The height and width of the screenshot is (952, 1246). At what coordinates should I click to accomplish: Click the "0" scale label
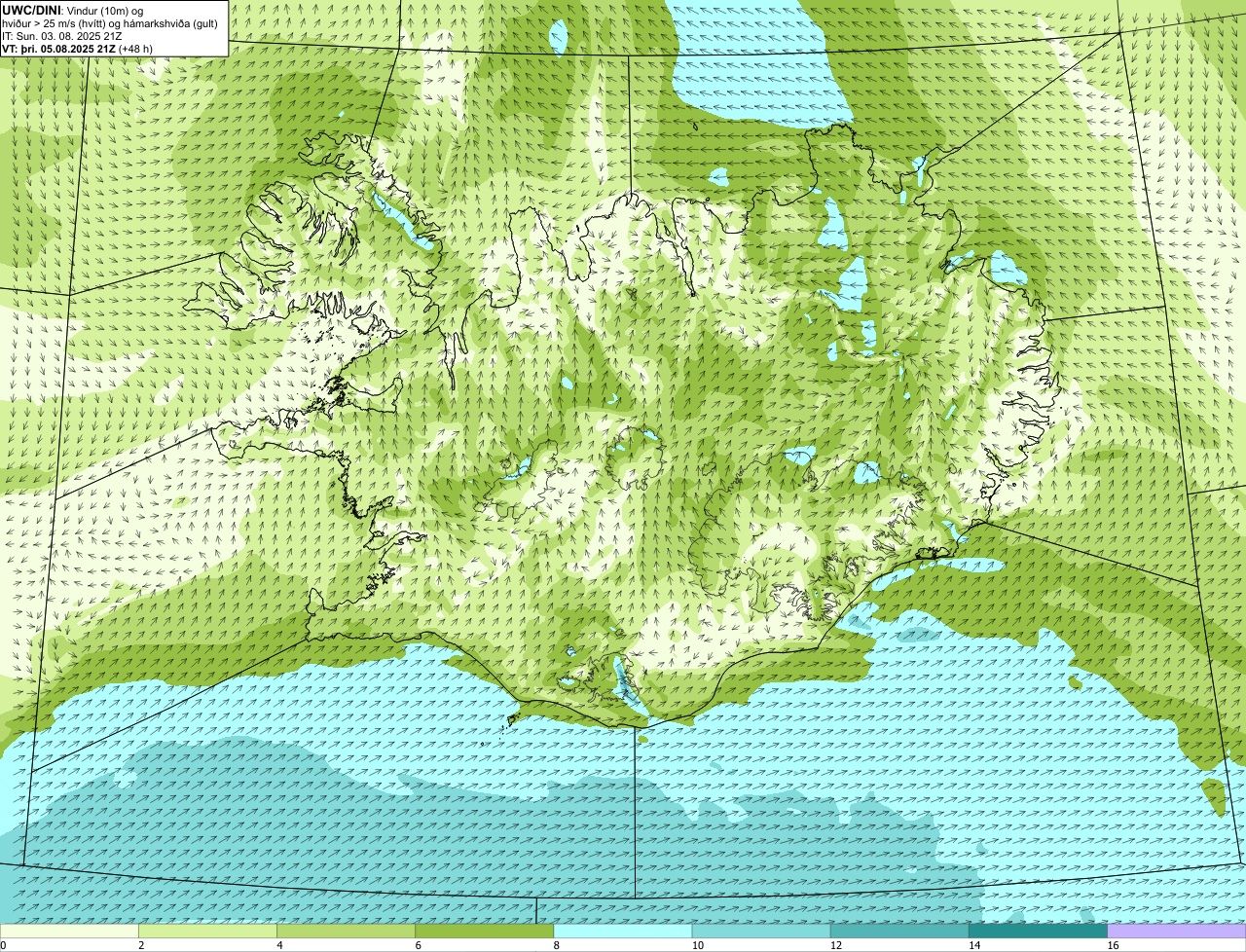[x=3, y=945]
